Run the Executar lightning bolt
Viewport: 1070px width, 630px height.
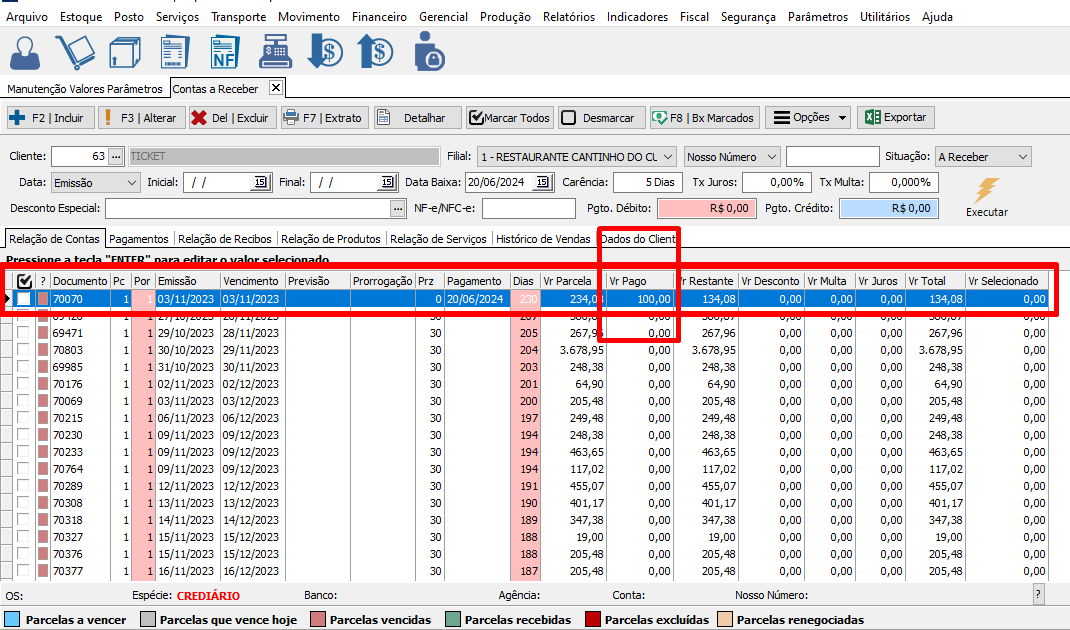(x=986, y=190)
